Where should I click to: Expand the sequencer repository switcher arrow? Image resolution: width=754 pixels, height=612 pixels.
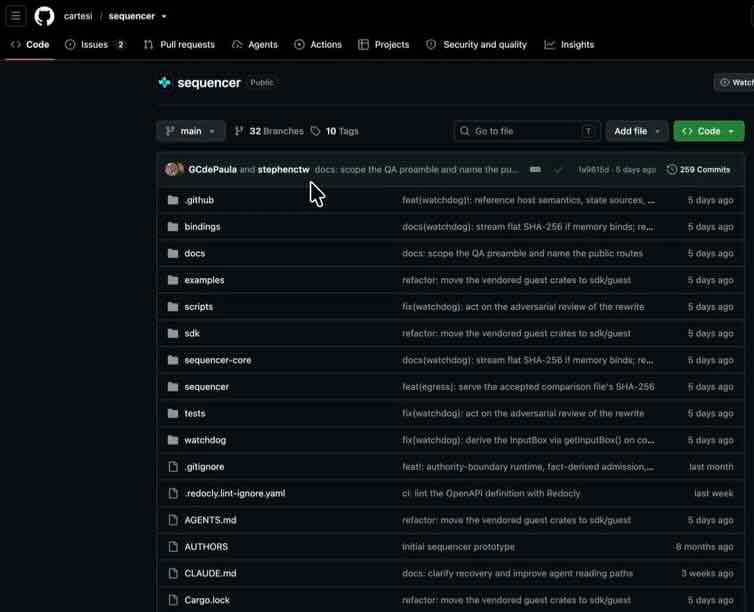coord(164,16)
